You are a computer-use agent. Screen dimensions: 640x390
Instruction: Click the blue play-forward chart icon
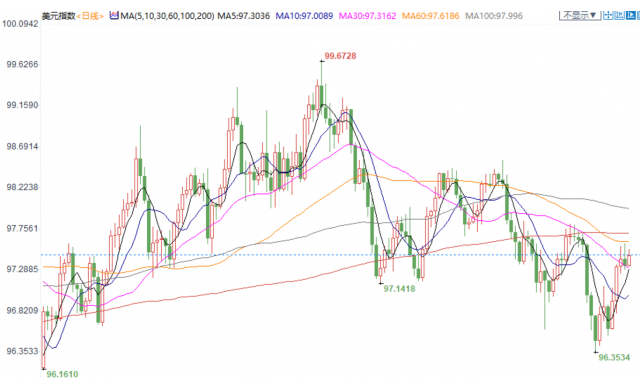pyautogui.click(x=630, y=16)
